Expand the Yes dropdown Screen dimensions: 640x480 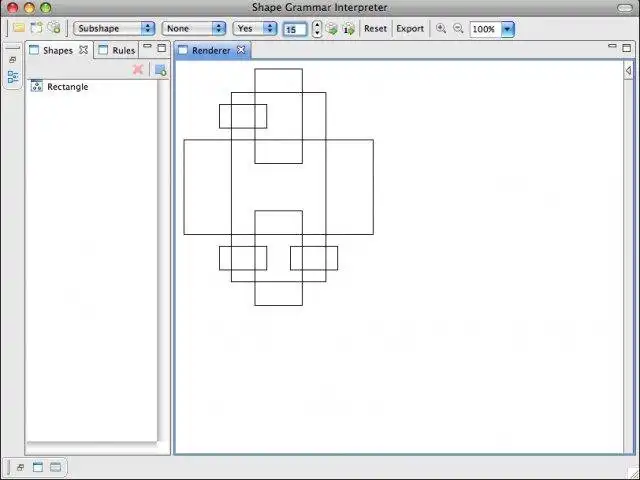click(x=255, y=29)
